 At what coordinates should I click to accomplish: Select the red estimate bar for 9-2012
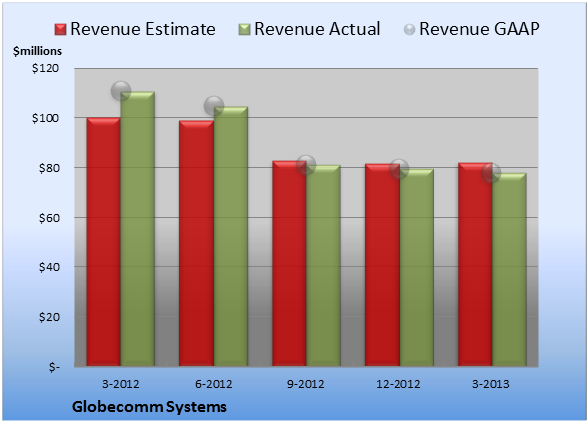click(289, 263)
